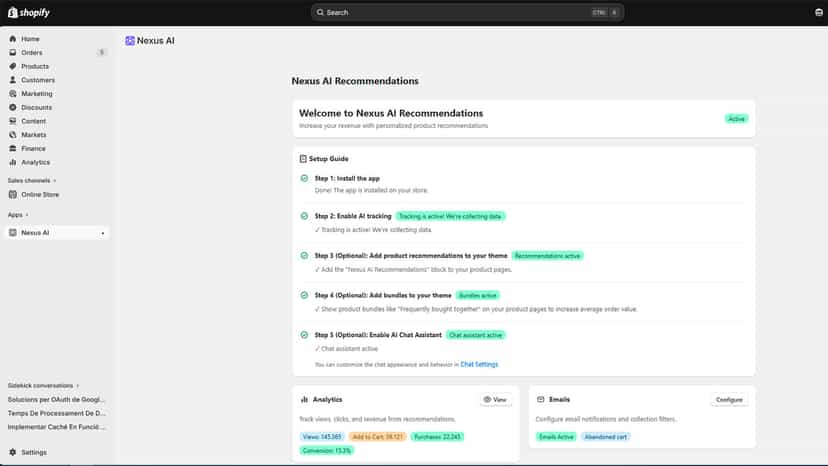828x466 pixels.
Task: Open Solutions per OAuth de Google conversation
Action: tap(57, 399)
